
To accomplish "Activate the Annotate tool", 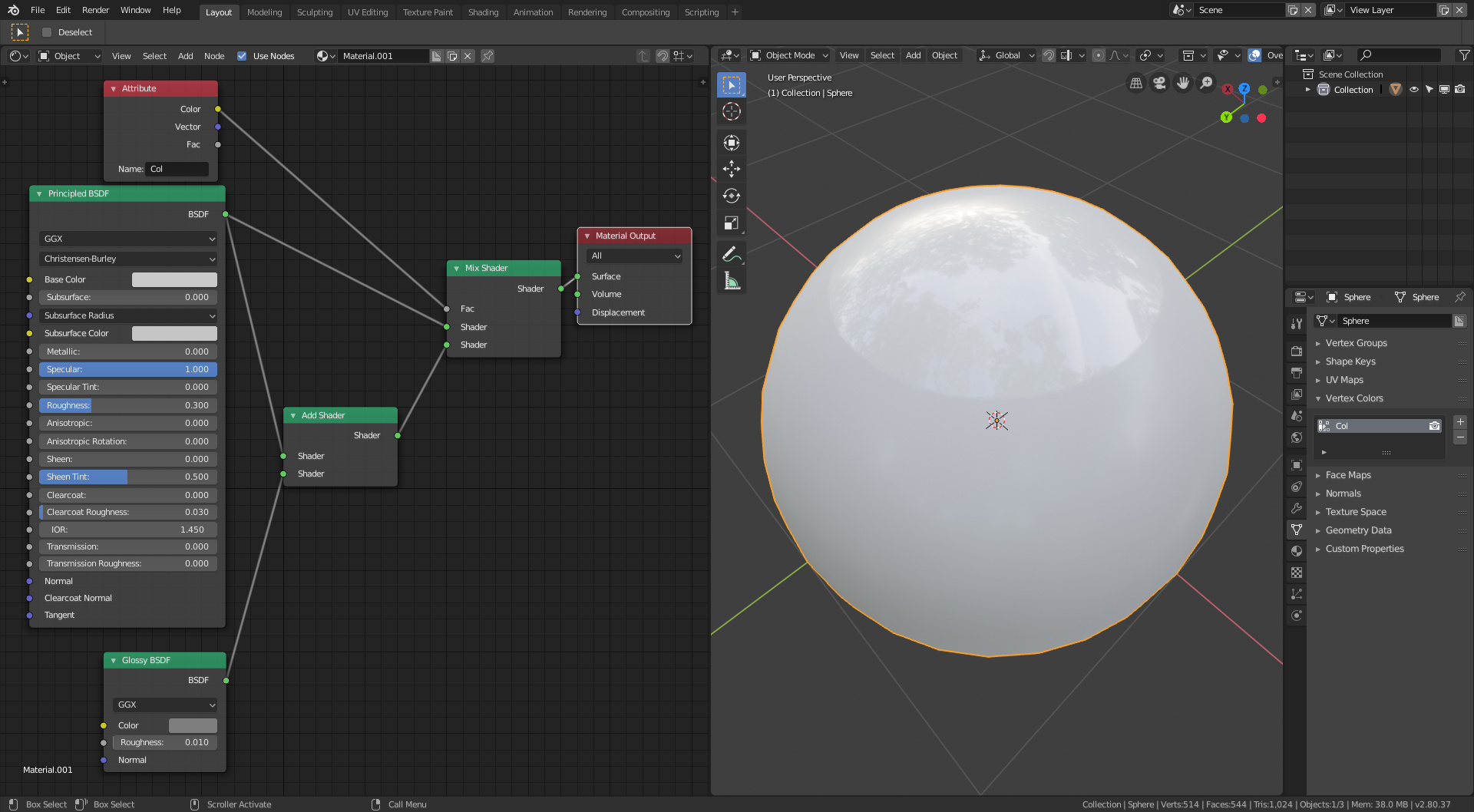I will pyautogui.click(x=732, y=253).
